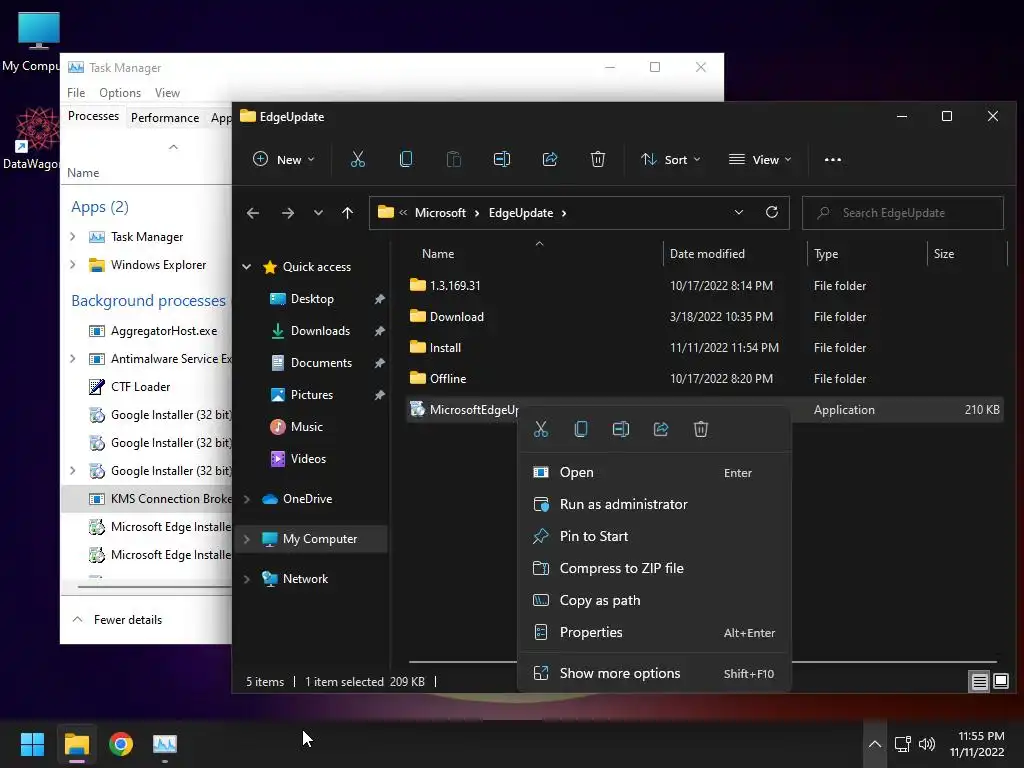Viewport: 1024px width, 768px height.
Task: Open the clock and date in taskbar
Action: [977, 744]
